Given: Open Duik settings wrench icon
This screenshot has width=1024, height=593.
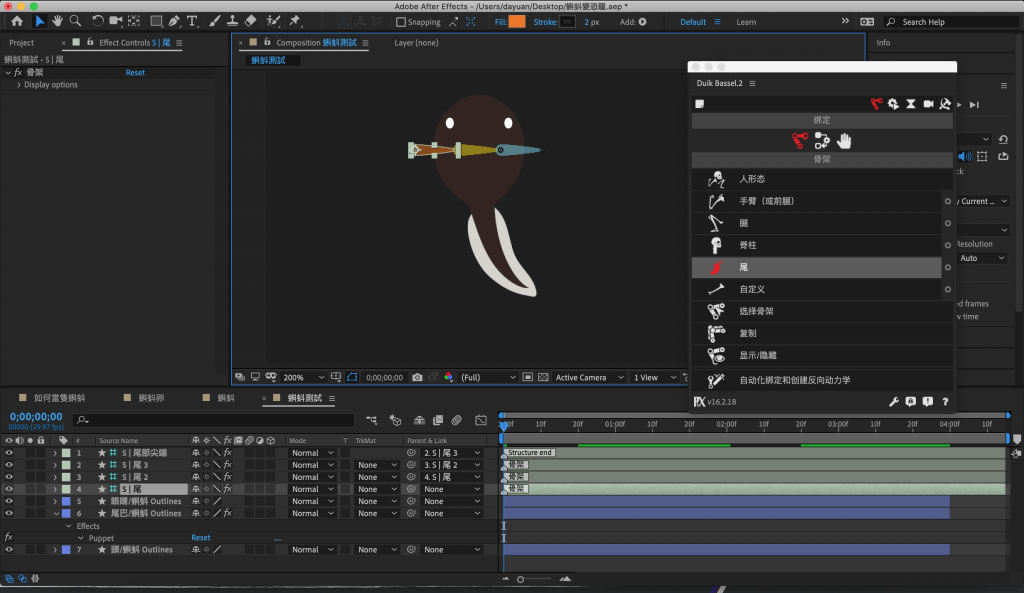Looking at the screenshot, I should (893, 402).
